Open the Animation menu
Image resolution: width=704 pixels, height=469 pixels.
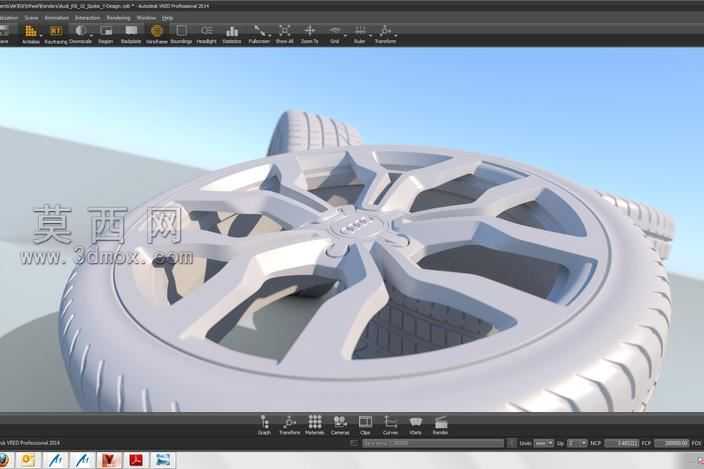click(x=57, y=18)
